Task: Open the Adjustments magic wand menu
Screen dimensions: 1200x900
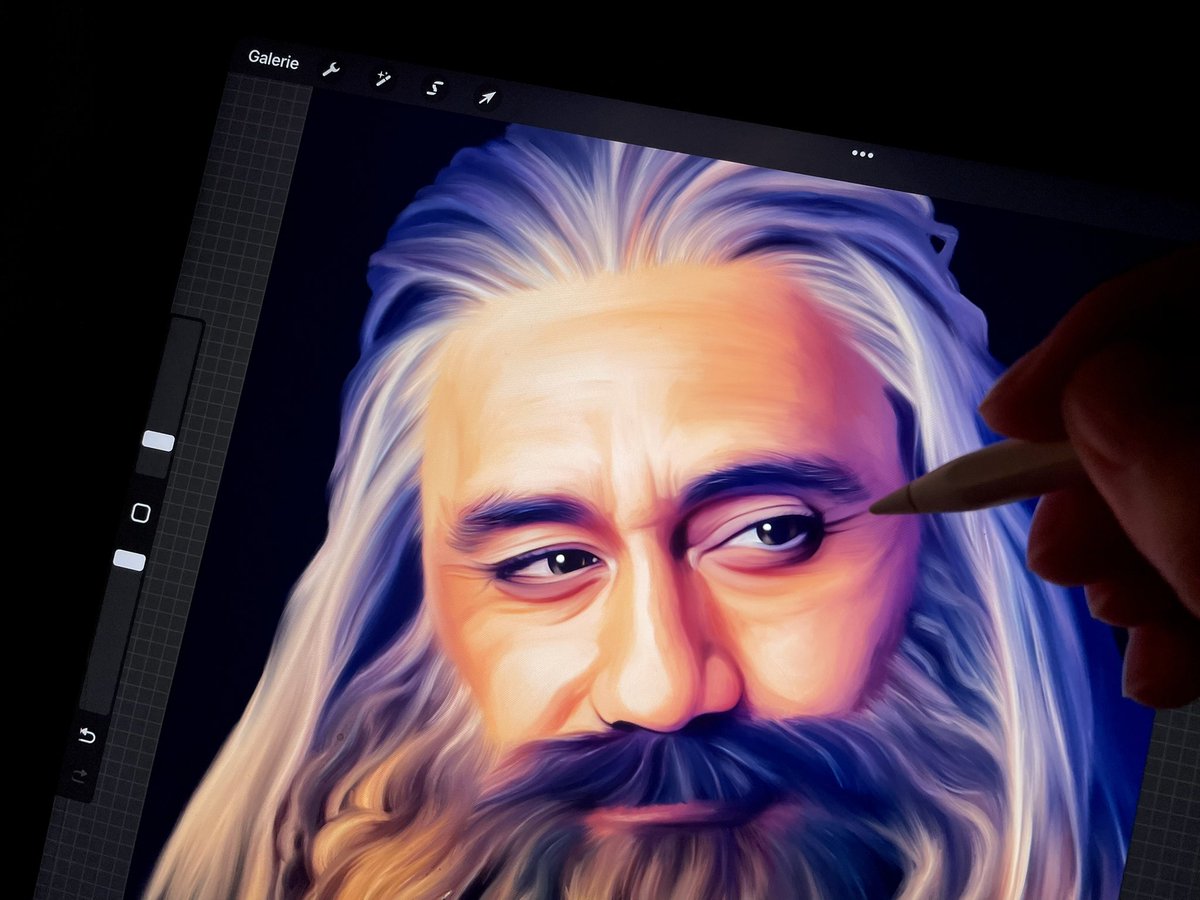Action: pyautogui.click(x=382, y=78)
